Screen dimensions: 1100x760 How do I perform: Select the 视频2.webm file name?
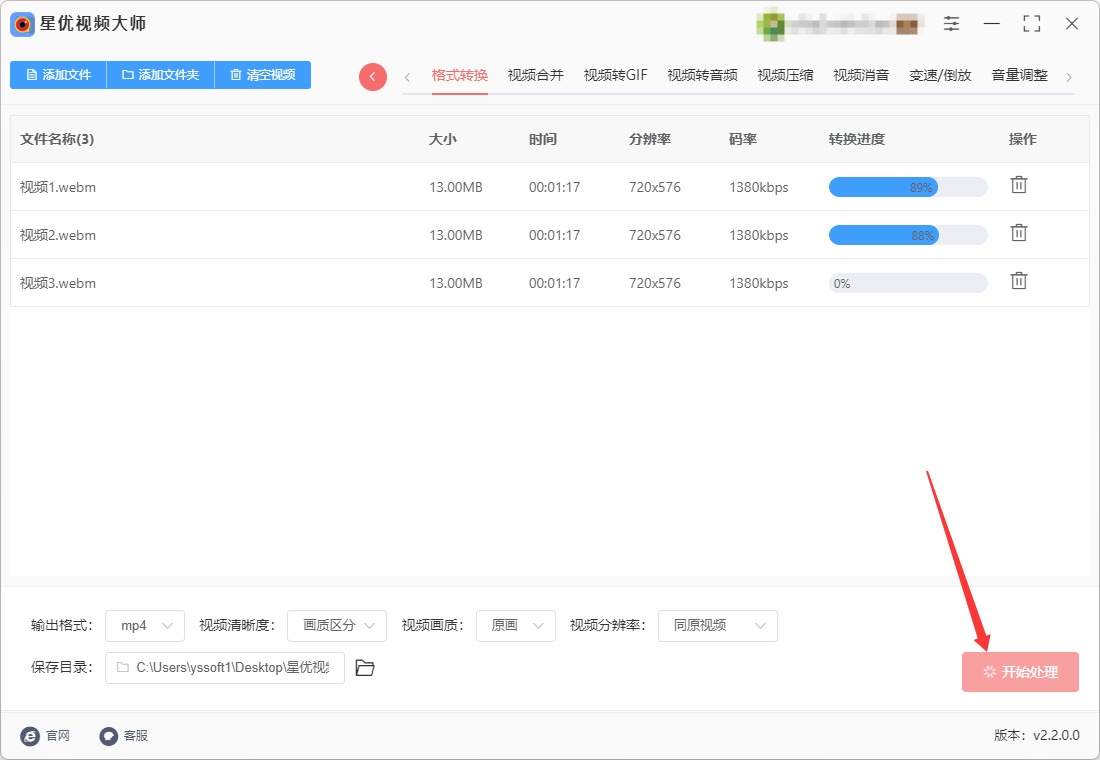click(58, 235)
